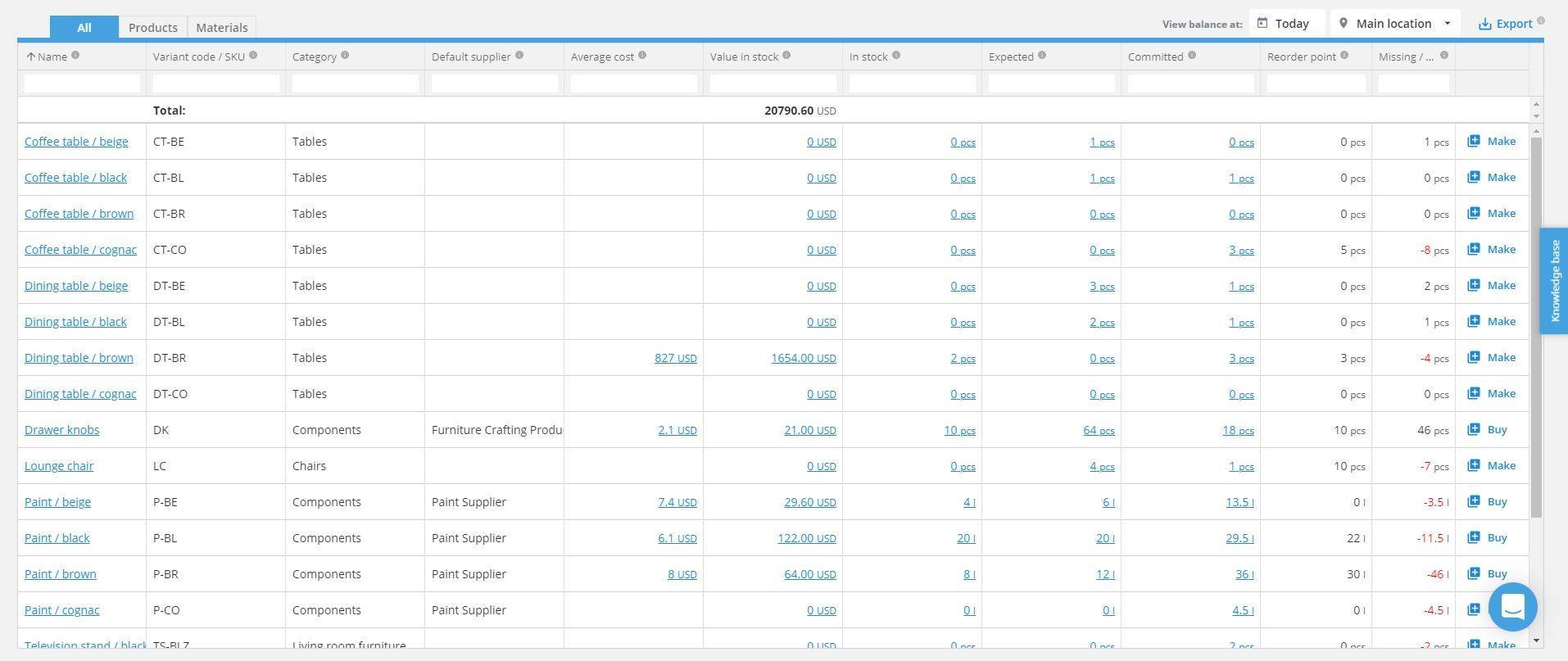Image resolution: width=1568 pixels, height=661 pixels.
Task: Click the Export info icon
Action: click(x=1541, y=20)
